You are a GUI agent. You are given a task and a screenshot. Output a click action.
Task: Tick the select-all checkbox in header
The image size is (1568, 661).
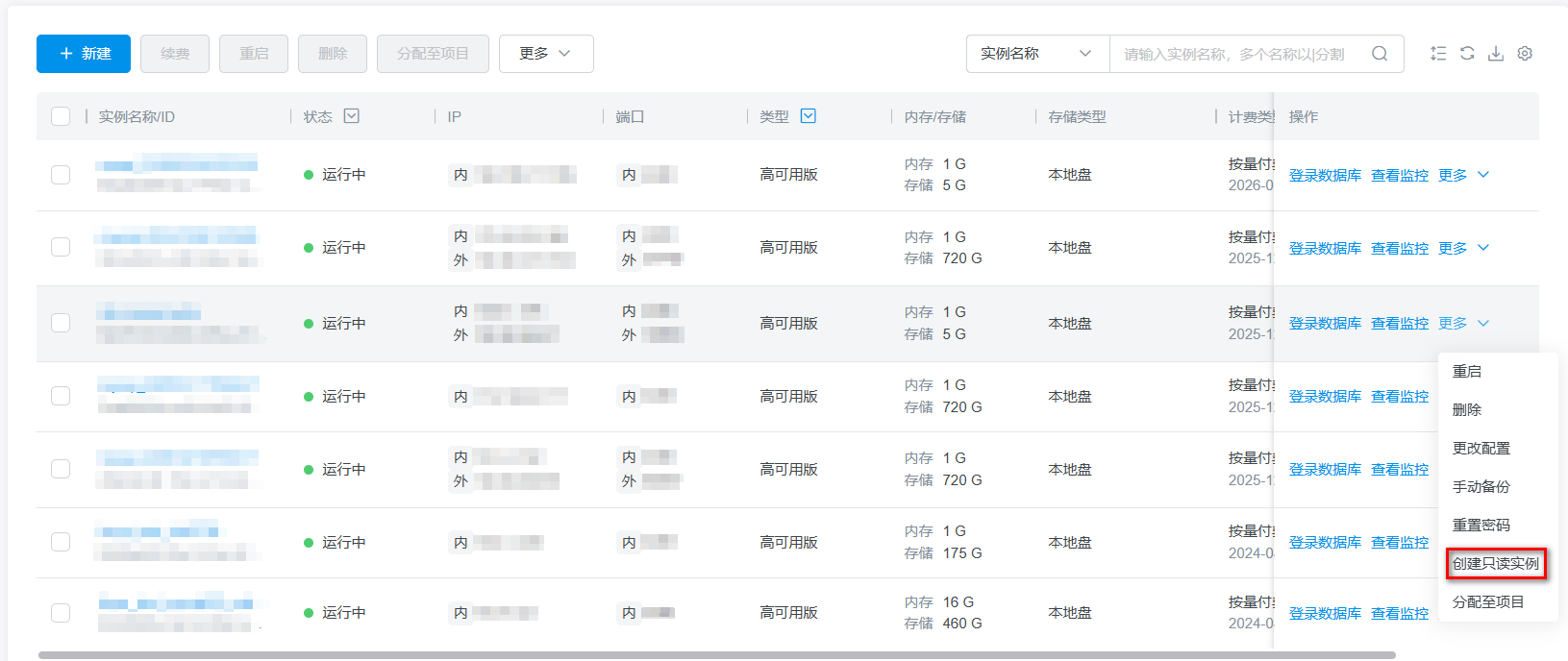tap(61, 116)
